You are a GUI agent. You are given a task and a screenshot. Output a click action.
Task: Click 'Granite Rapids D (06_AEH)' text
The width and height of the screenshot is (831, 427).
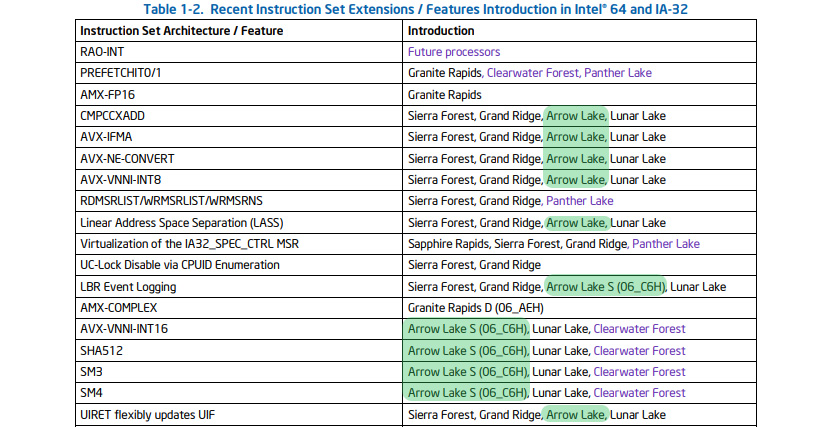(x=475, y=308)
